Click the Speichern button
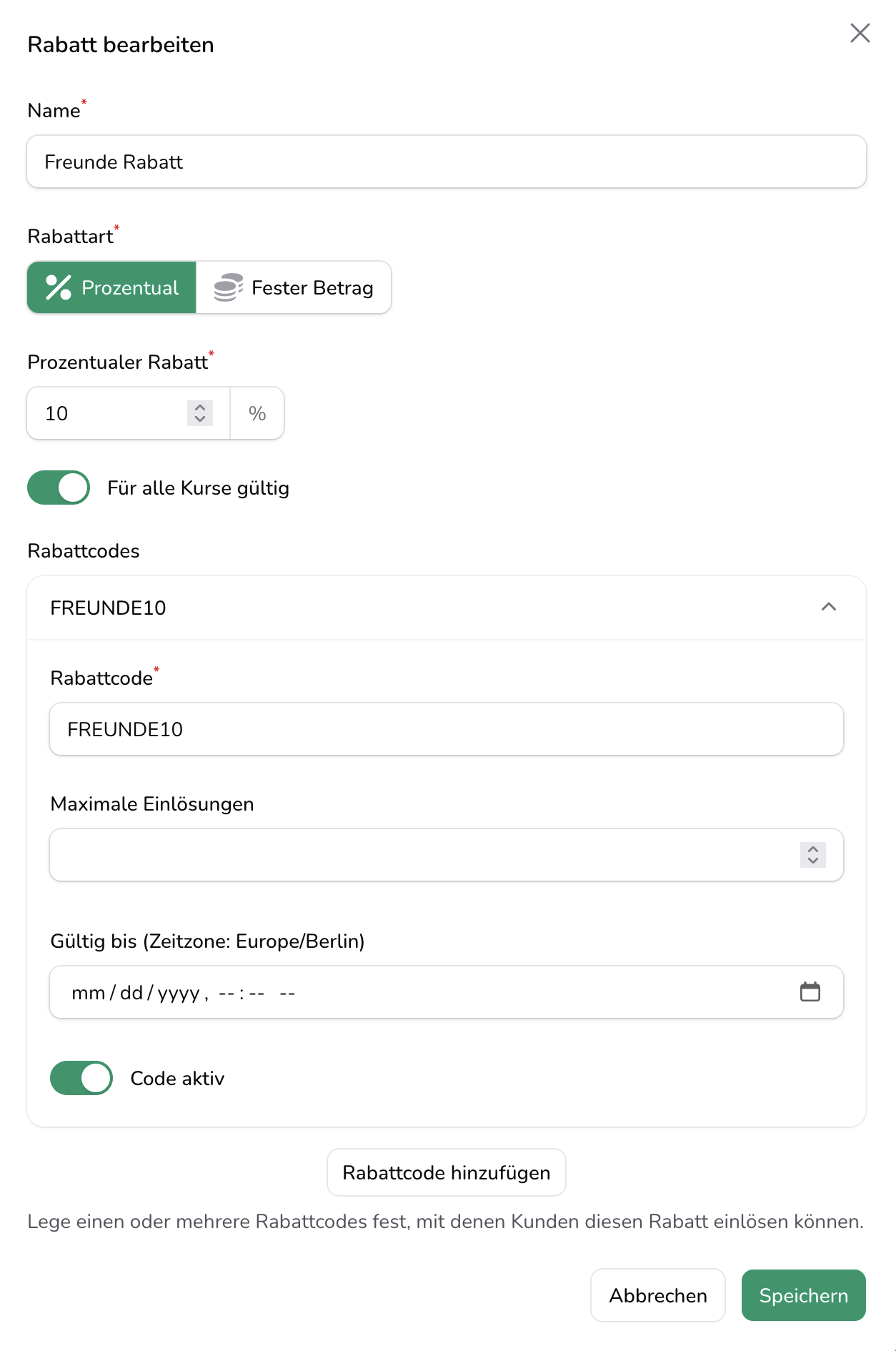Viewport: 896px width, 1351px height. click(804, 1295)
